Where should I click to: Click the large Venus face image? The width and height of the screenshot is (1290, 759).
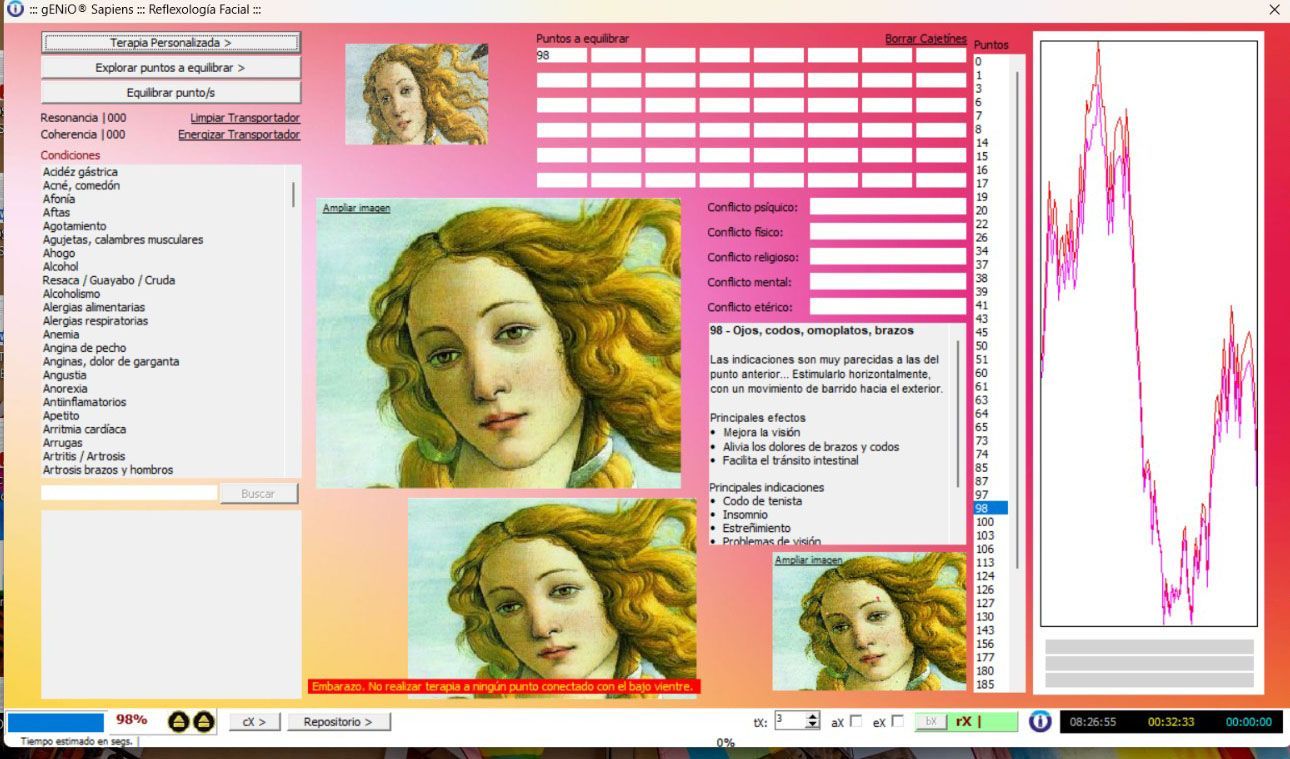pyautogui.click(x=499, y=344)
